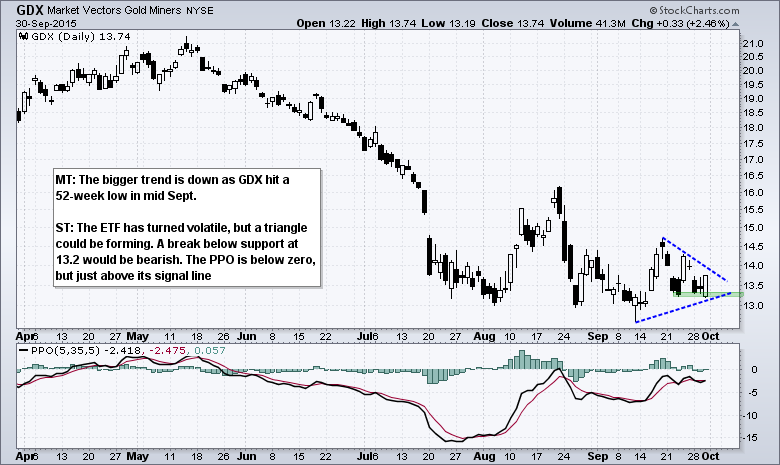Image resolution: width=780 pixels, height=465 pixels.
Task: Click the Aug label under the PPO panel
Action: [484, 456]
